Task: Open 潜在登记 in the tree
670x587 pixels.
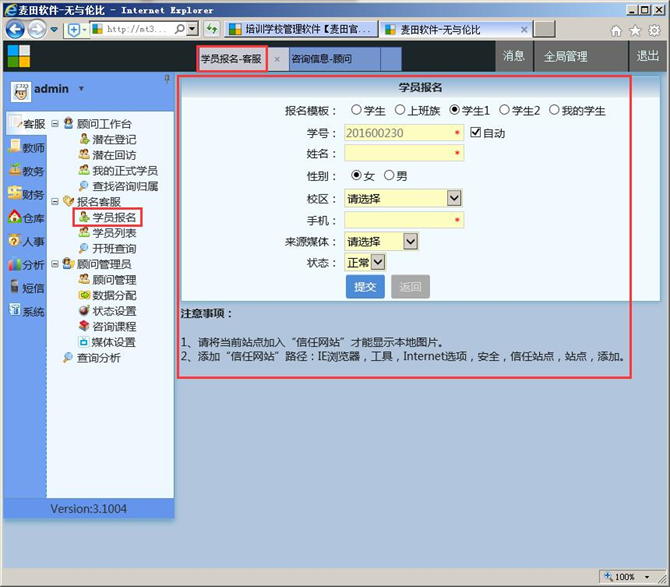Action: [108, 139]
